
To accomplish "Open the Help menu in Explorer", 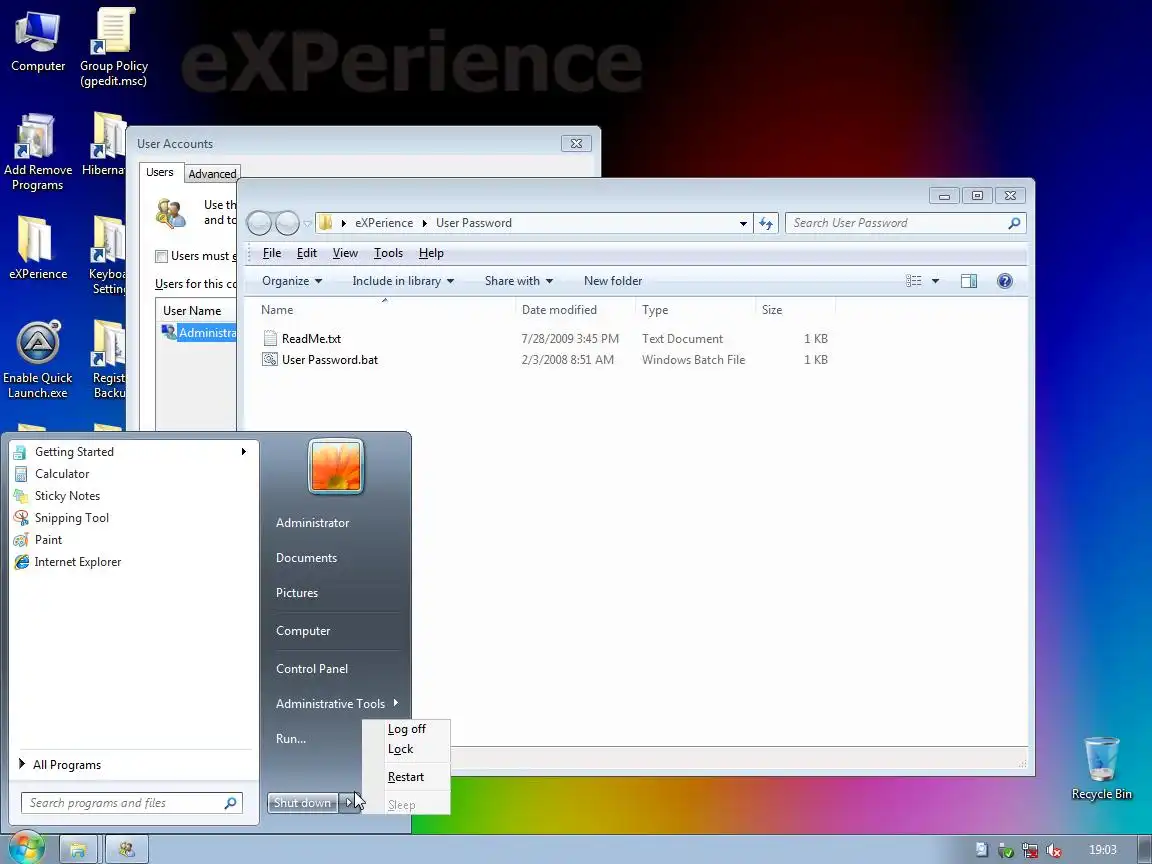I will 431,253.
